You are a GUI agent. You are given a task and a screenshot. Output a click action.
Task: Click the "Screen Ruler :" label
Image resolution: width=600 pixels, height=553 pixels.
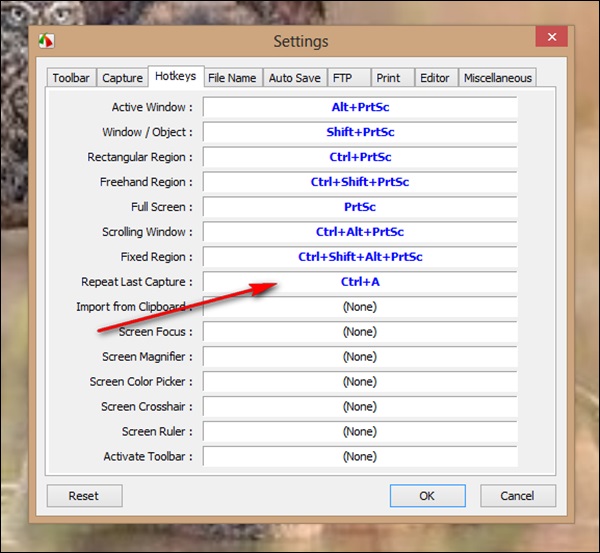(157, 432)
